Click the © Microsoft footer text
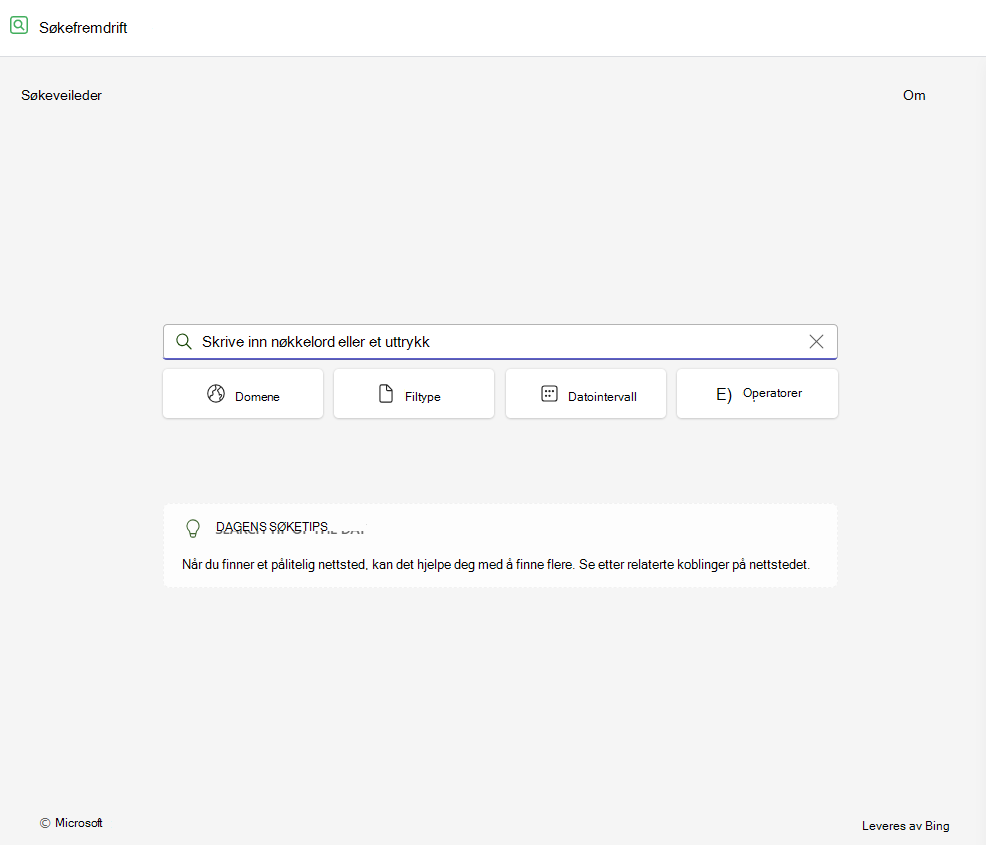This screenshot has width=986, height=845. pos(71,823)
